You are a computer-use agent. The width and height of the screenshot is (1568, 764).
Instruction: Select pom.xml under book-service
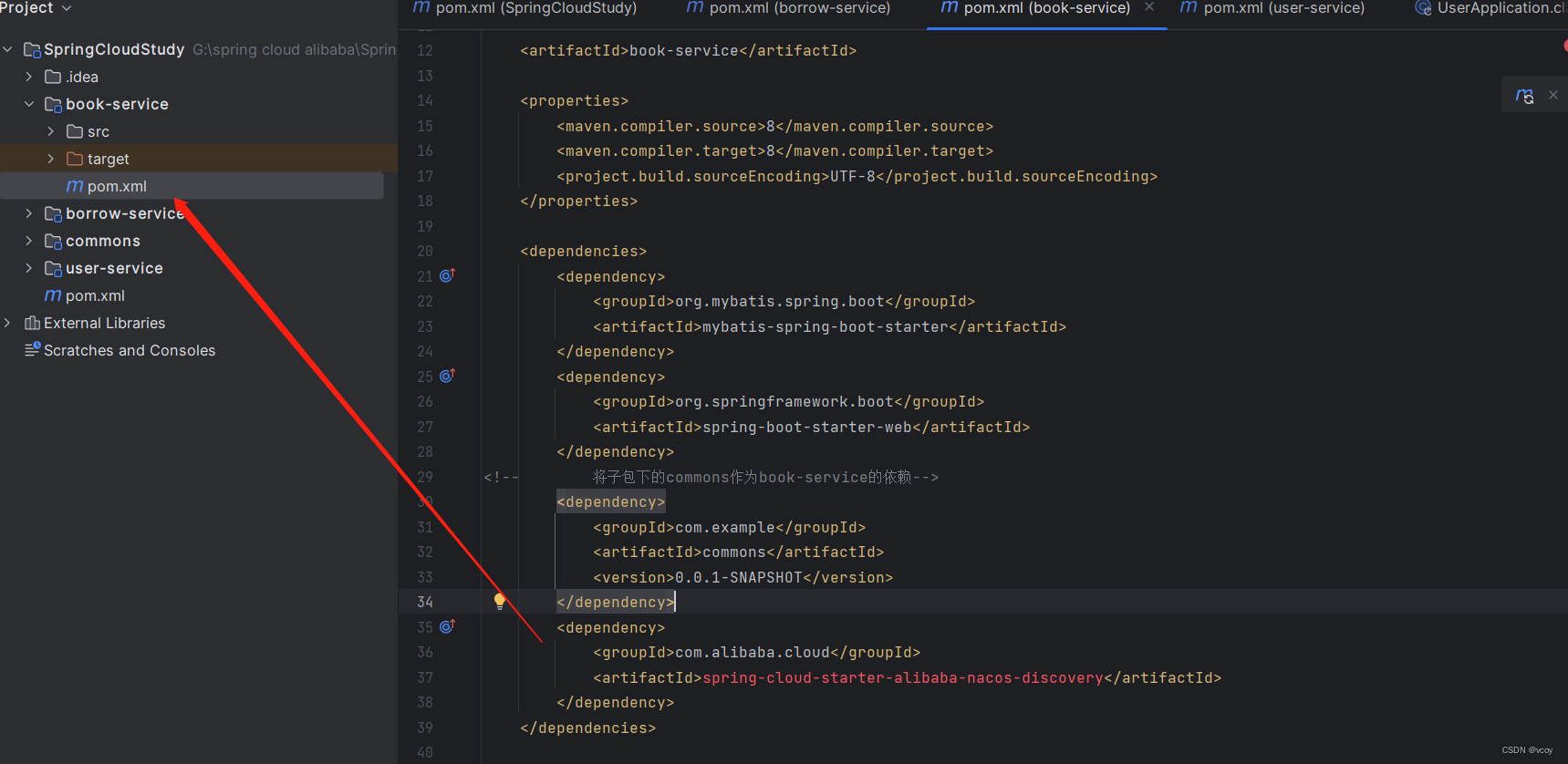tap(192, 186)
